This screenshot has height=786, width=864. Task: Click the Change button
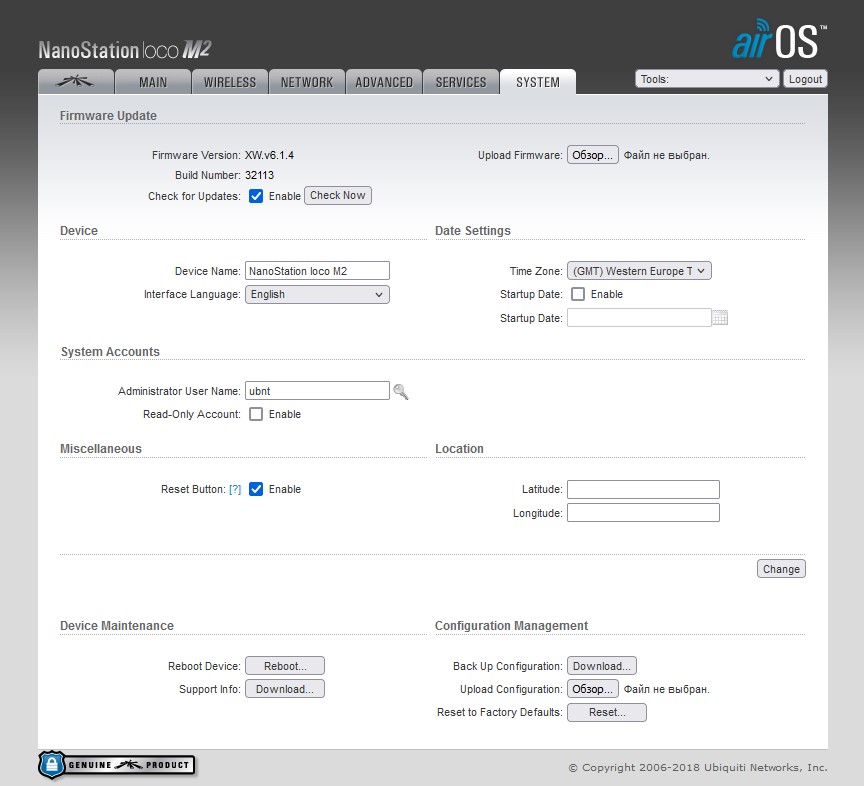781,569
